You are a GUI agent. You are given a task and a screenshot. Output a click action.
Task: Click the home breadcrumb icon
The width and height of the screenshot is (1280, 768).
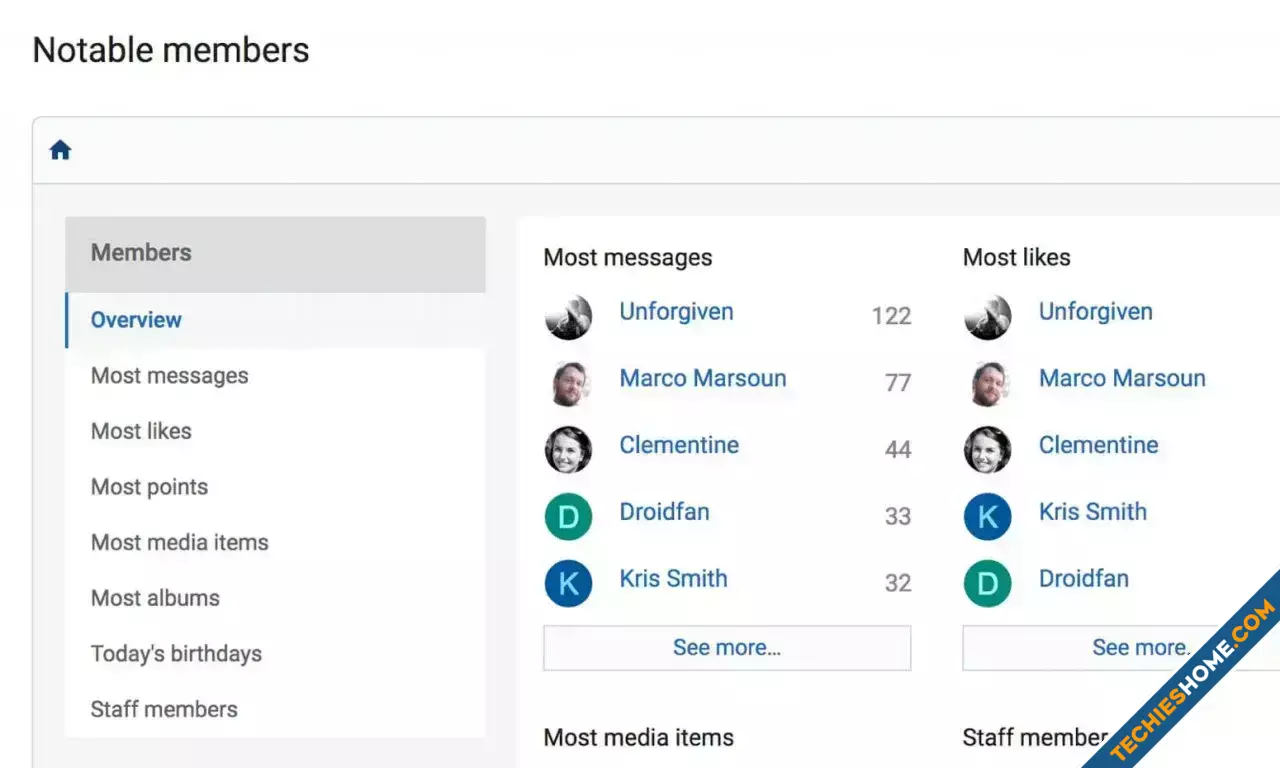61,150
